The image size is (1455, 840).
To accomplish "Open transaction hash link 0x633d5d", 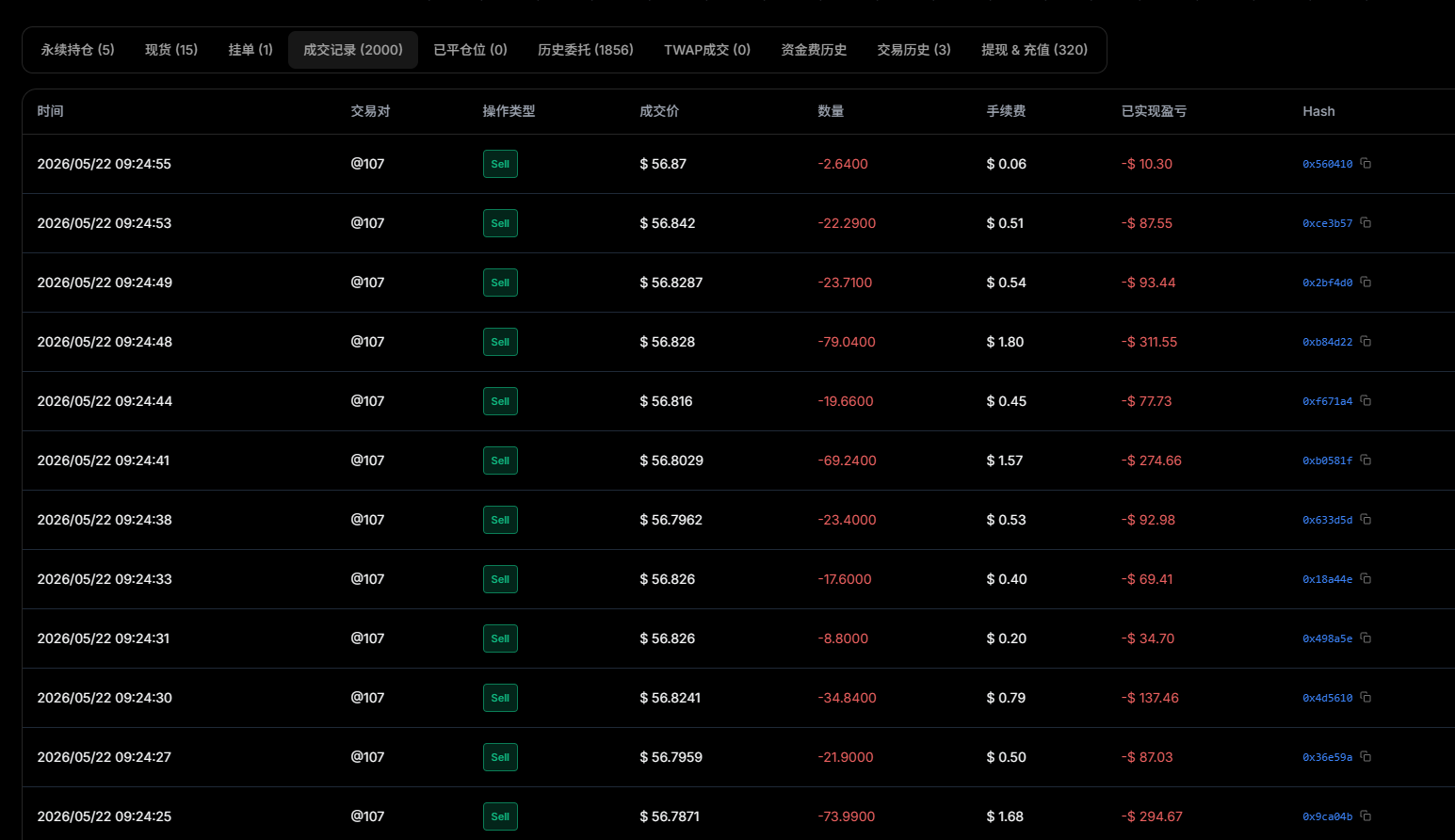I will [1327, 520].
